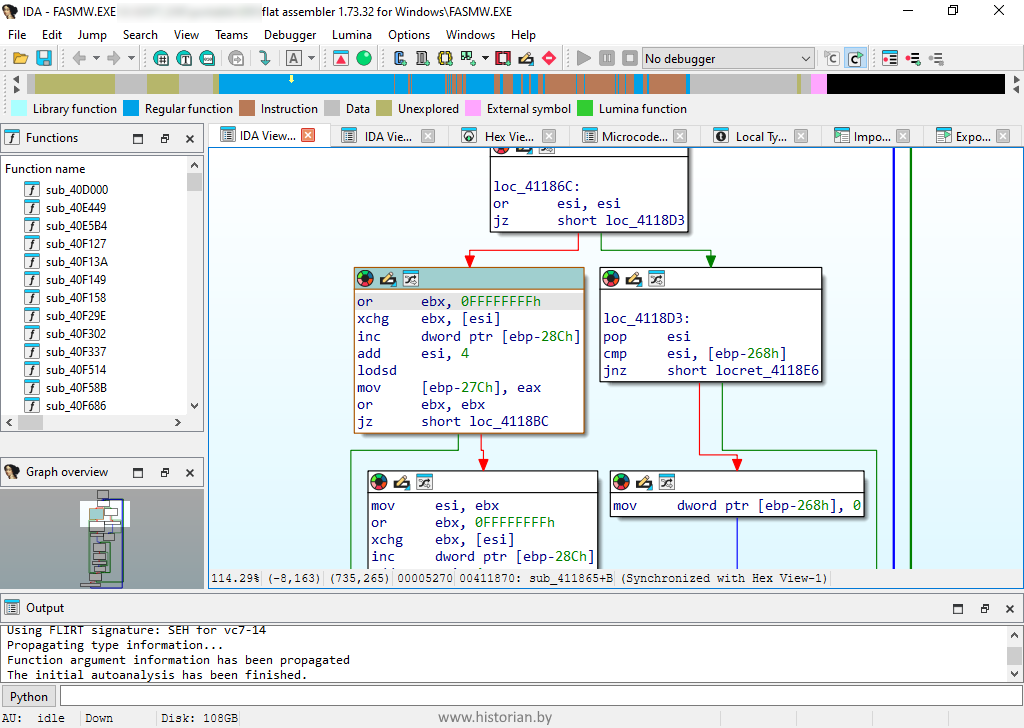Select sub_40D000 in the Functions list
1024x728 pixels.
point(76,189)
